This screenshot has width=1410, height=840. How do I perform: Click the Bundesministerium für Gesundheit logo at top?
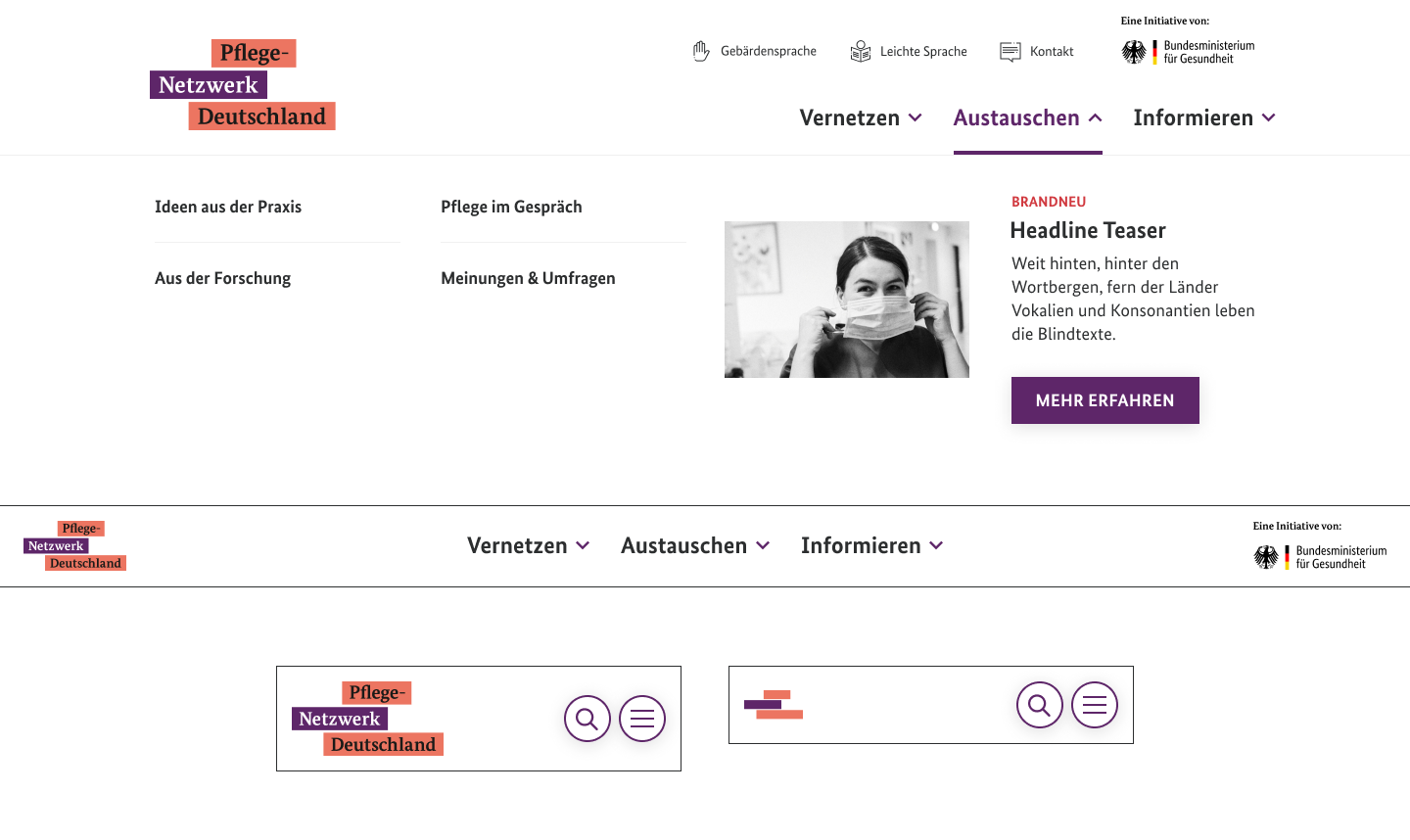coord(1189,52)
